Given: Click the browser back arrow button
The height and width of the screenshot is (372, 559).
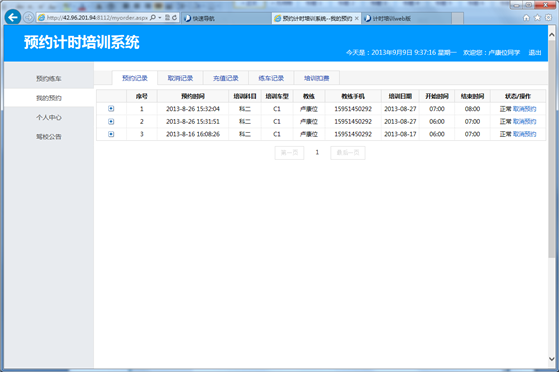Looking at the screenshot, I should point(13,17).
